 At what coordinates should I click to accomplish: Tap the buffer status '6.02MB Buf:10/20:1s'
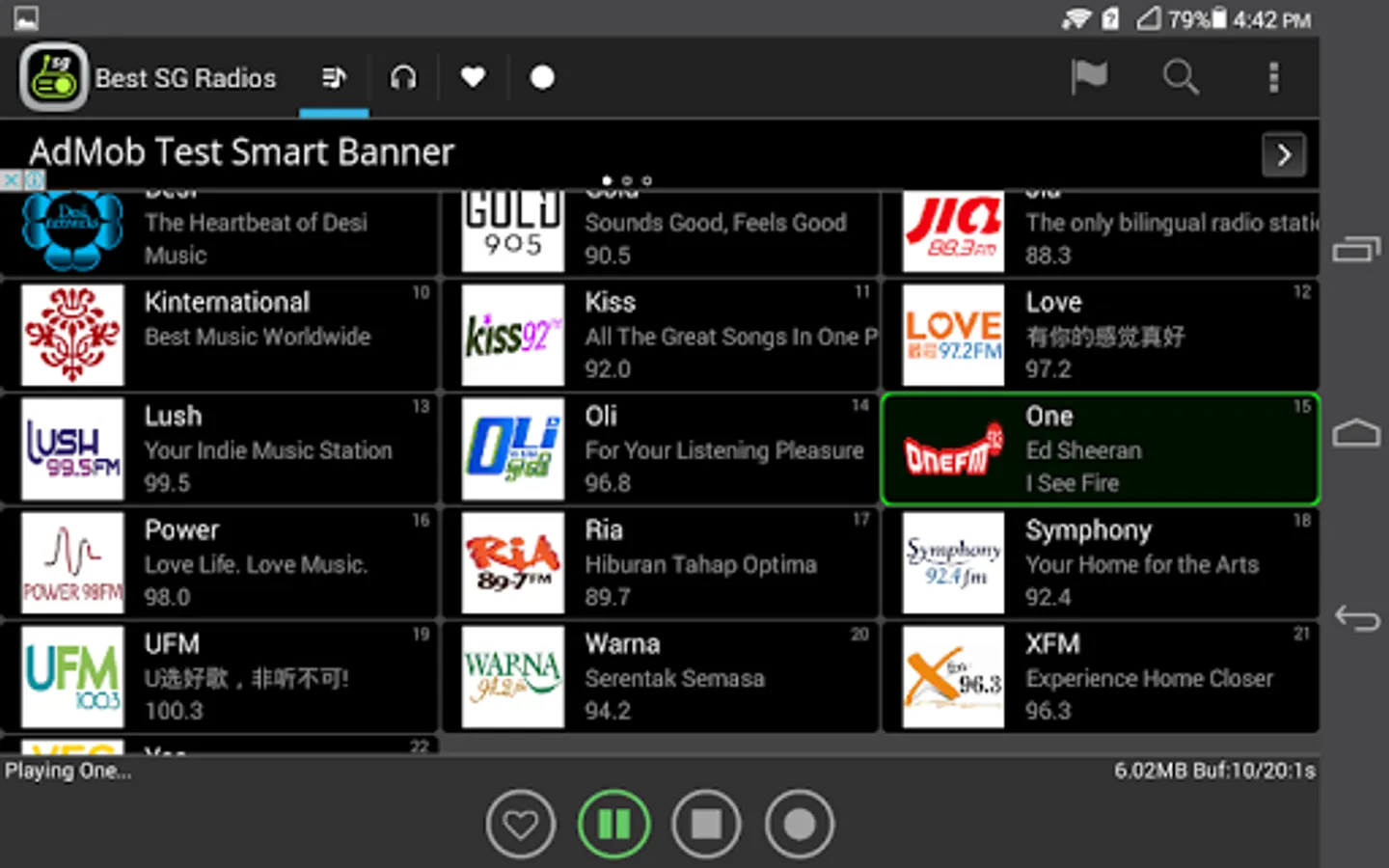1214,771
